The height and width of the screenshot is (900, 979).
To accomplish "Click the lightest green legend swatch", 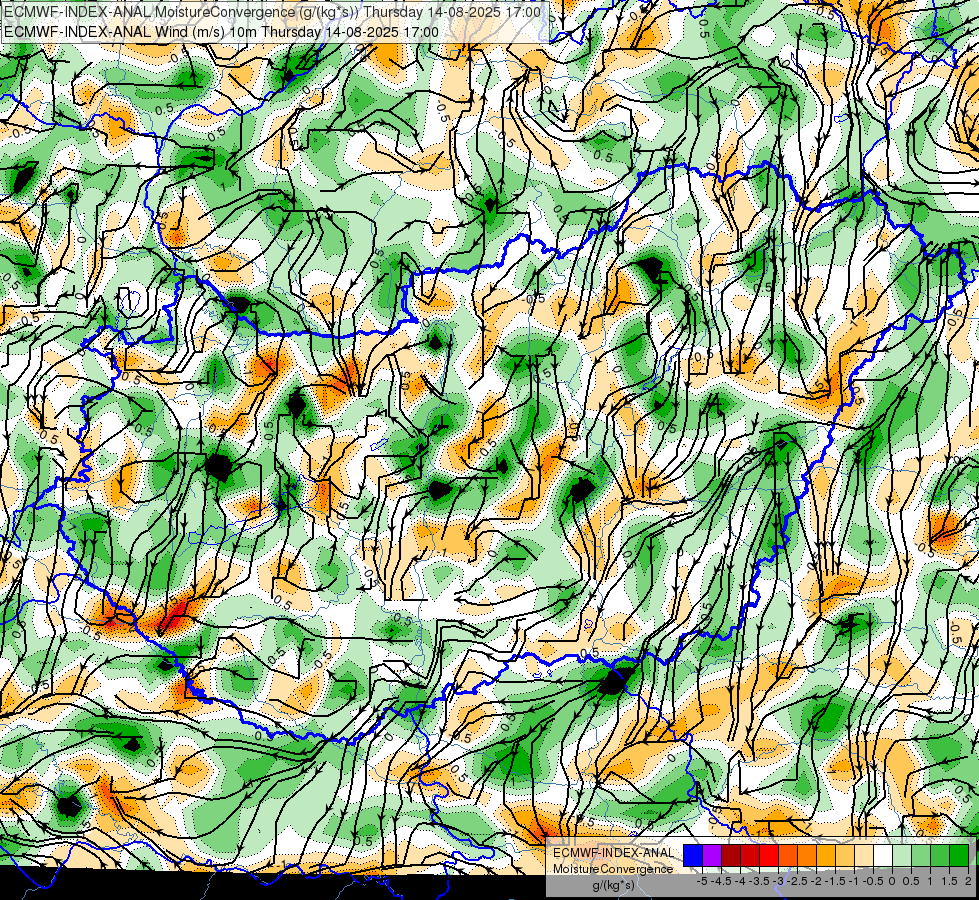I will point(902,856).
